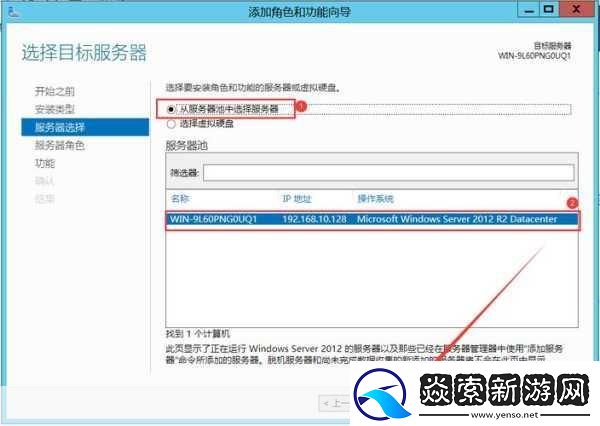The height and width of the screenshot is (426, 600).
Task: Go to 安装类型 wizard step
Action: pos(54,109)
